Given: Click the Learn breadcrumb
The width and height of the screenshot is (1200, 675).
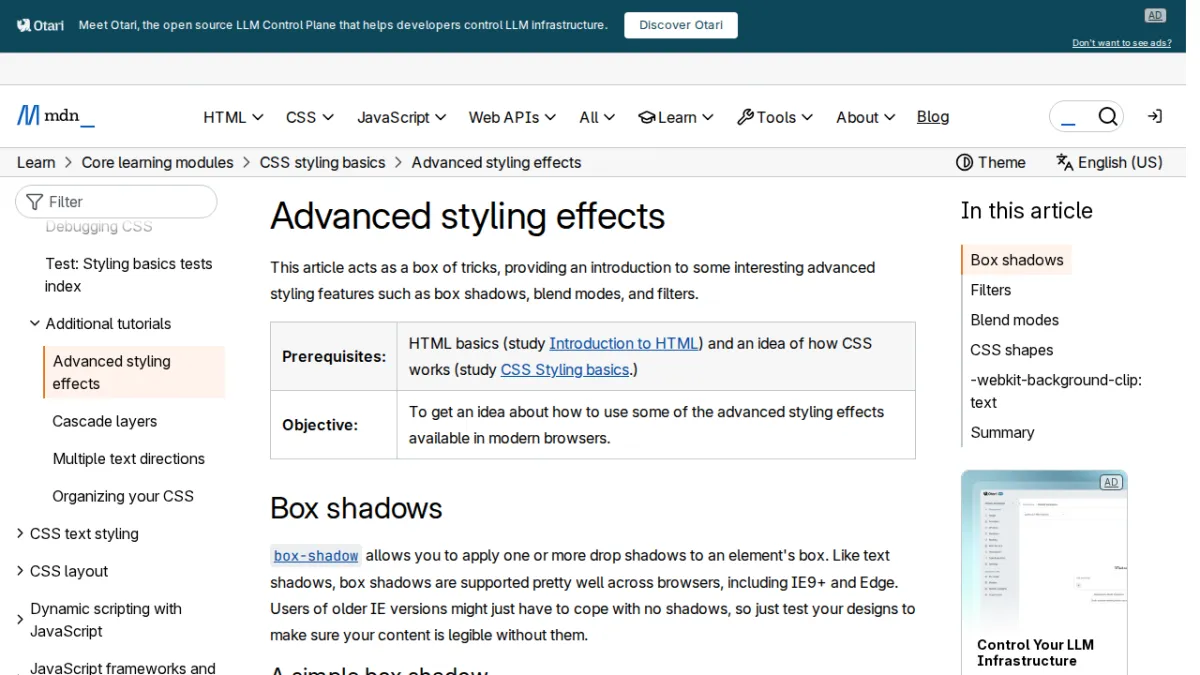Looking at the screenshot, I should 36,162.
